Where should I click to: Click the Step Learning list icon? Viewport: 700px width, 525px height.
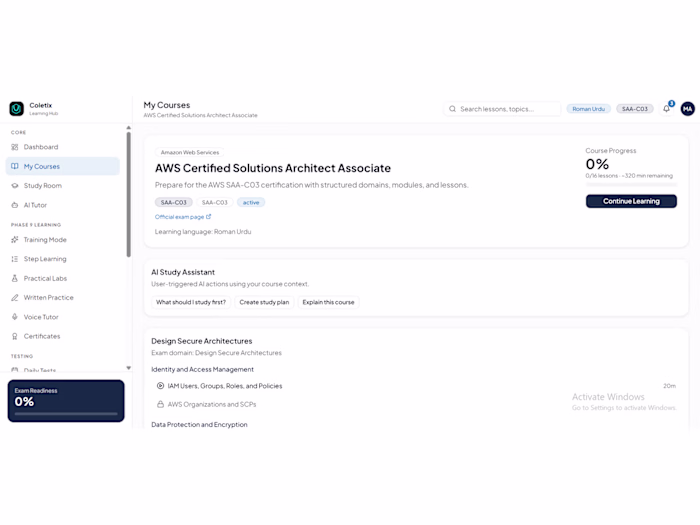tap(15, 259)
